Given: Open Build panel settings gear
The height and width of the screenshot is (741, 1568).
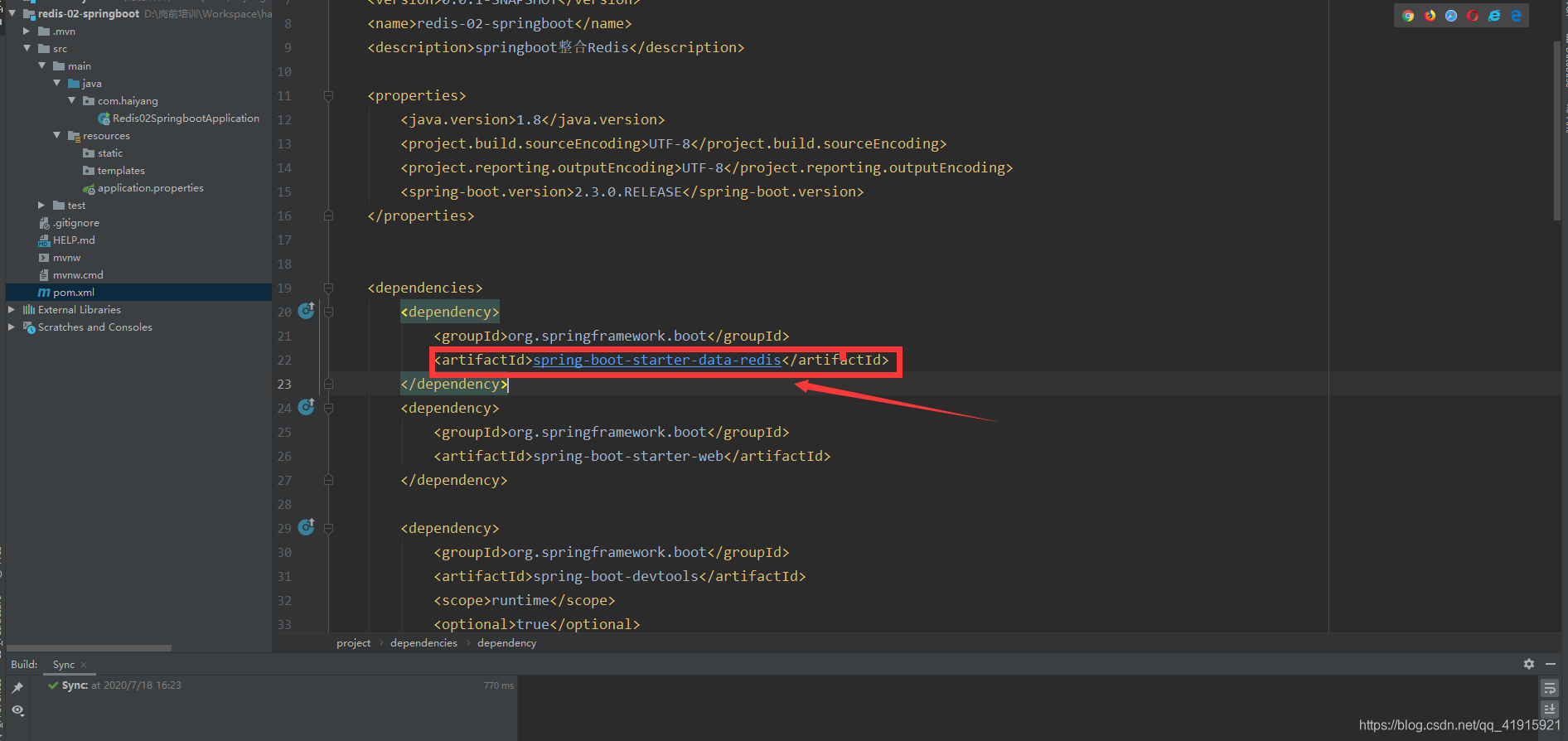Looking at the screenshot, I should point(1529,664).
